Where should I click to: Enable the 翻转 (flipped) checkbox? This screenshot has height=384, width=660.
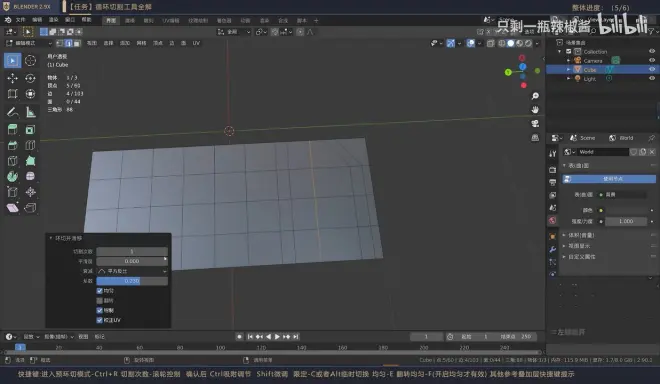[100, 301]
